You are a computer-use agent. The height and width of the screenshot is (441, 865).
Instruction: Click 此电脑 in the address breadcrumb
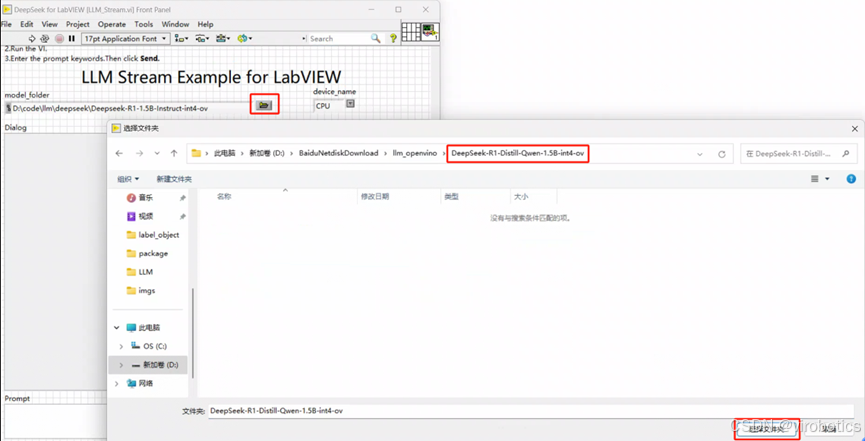pos(224,153)
